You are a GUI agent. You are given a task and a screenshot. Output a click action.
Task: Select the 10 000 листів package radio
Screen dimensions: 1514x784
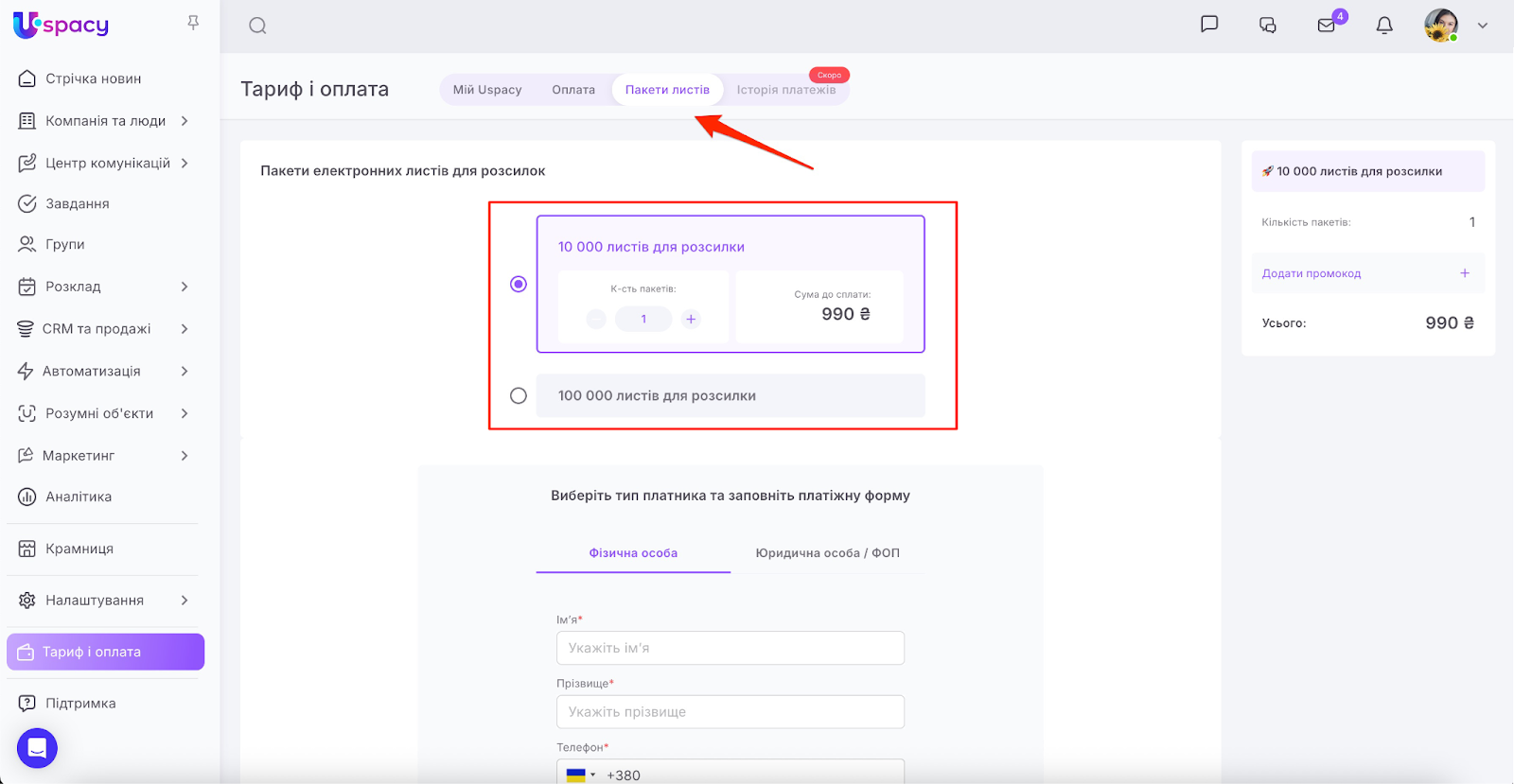click(x=519, y=284)
